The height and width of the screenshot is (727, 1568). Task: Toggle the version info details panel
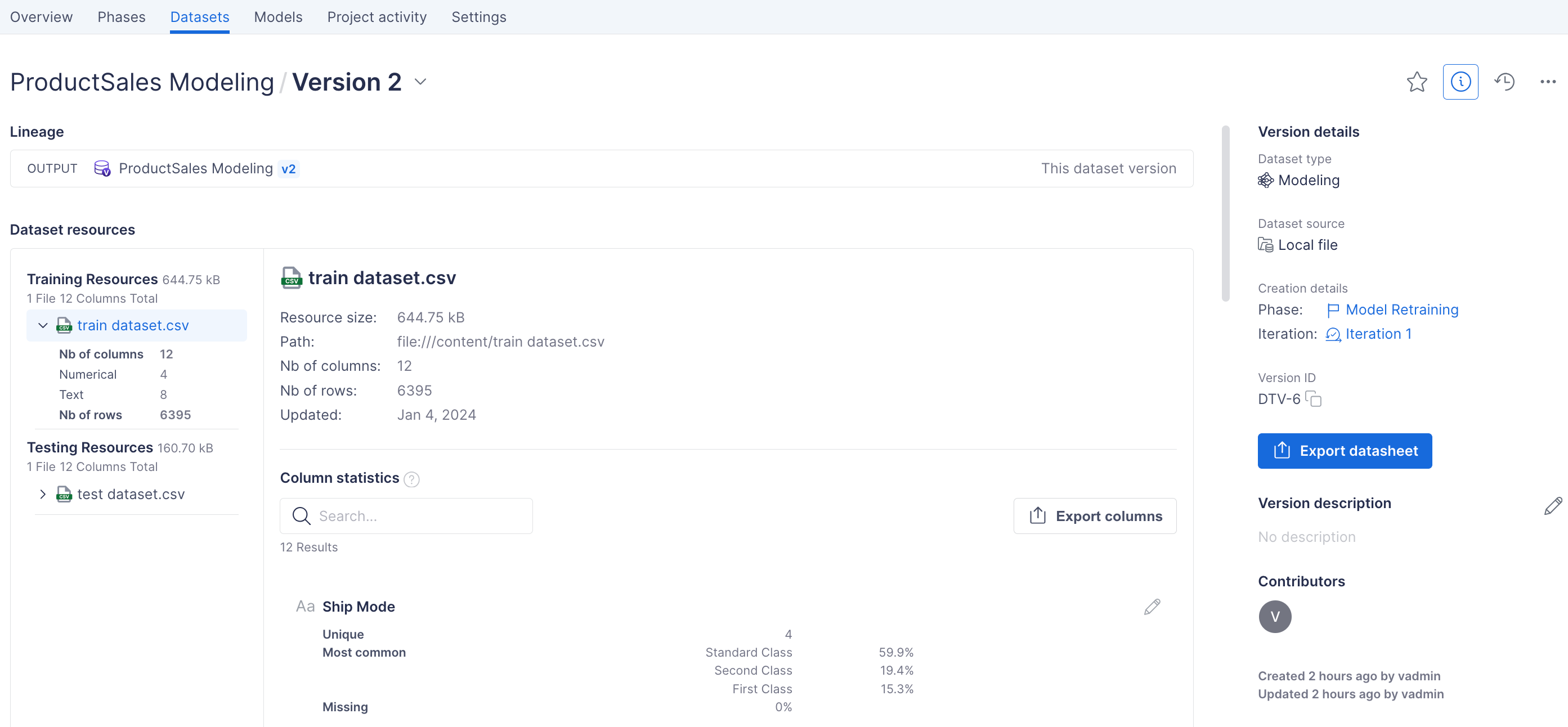point(1461,82)
